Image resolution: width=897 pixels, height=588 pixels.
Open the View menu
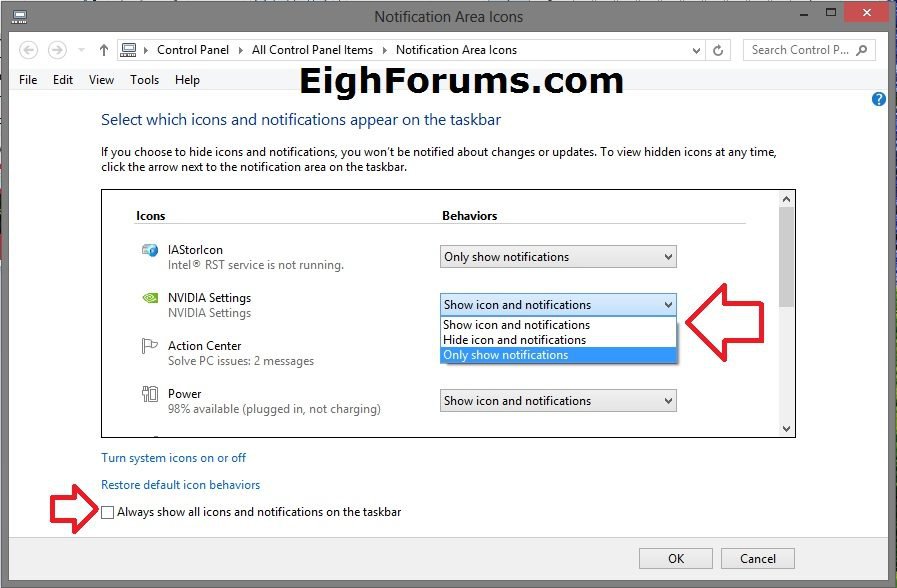101,80
